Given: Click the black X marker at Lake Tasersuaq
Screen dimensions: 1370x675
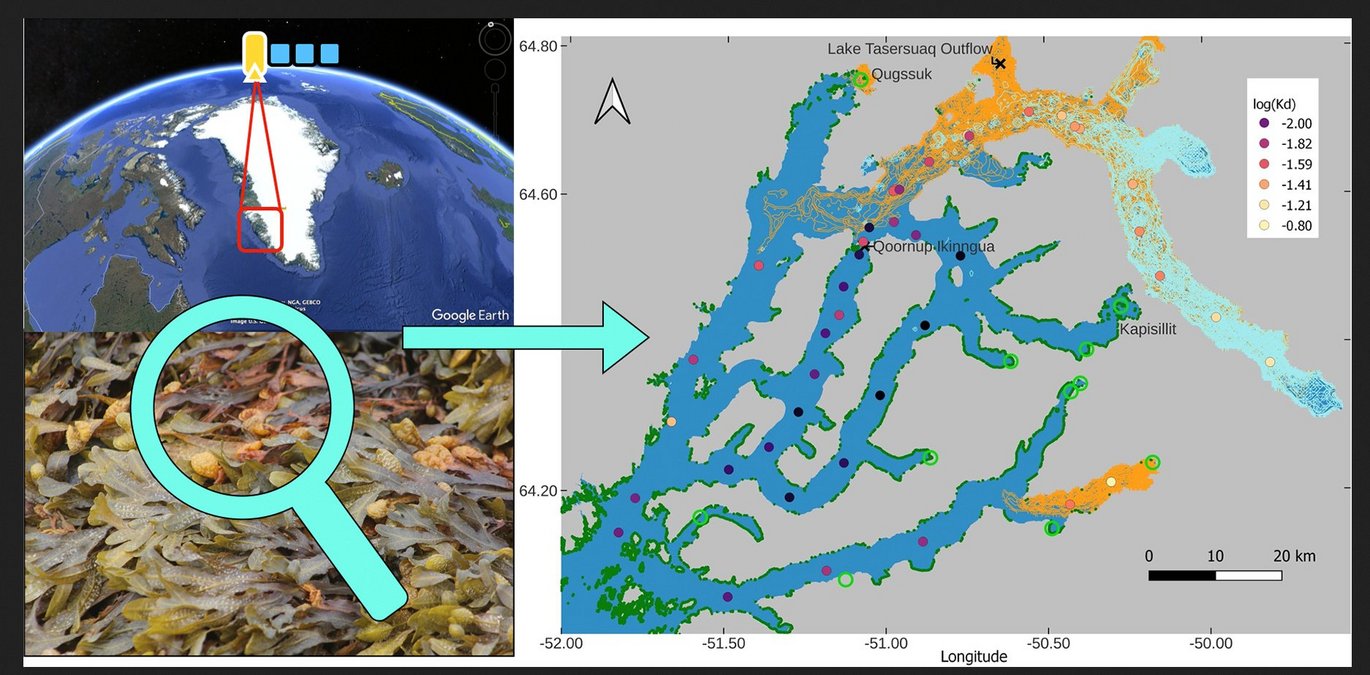Looking at the screenshot, I should coord(998,64).
